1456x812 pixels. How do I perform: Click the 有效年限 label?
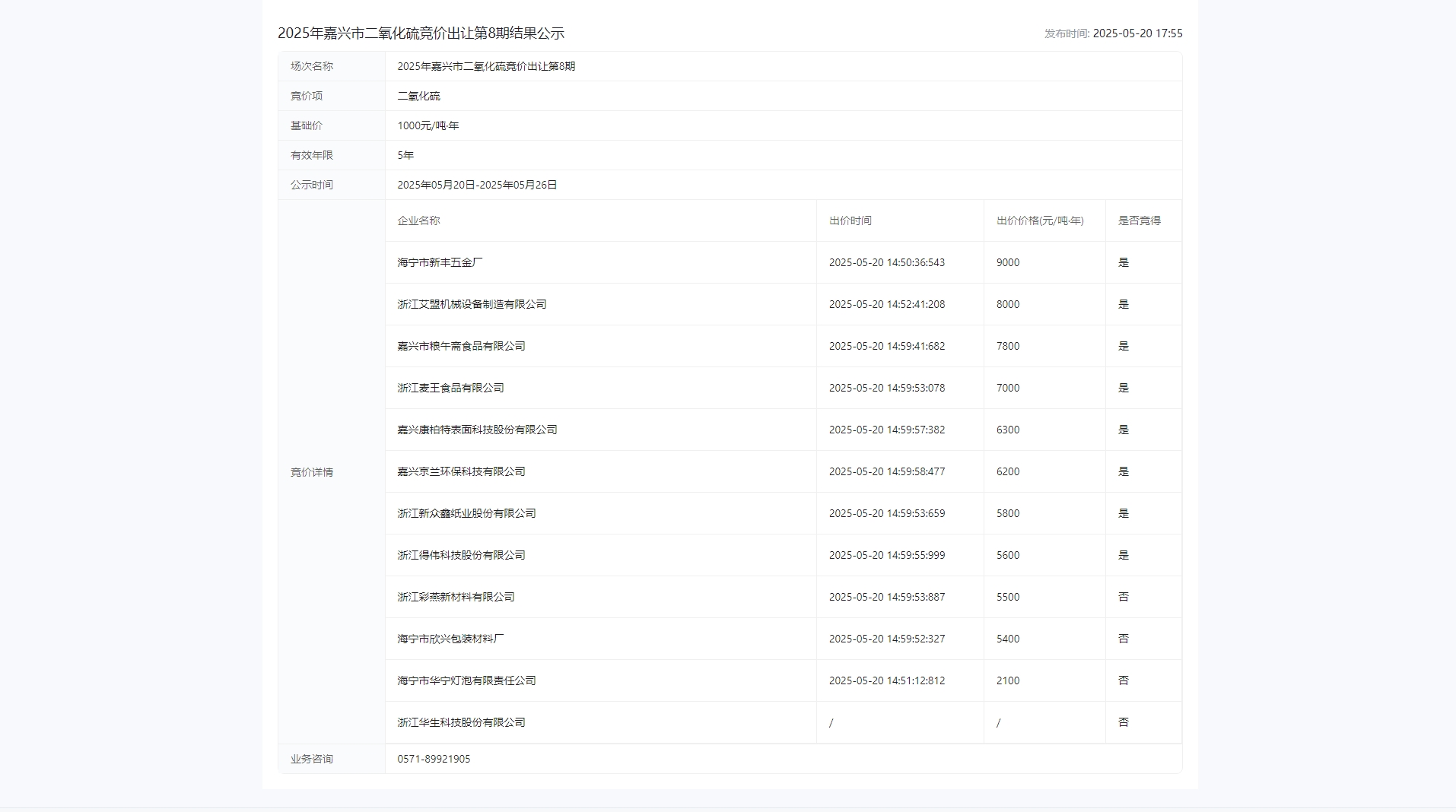pyautogui.click(x=312, y=155)
